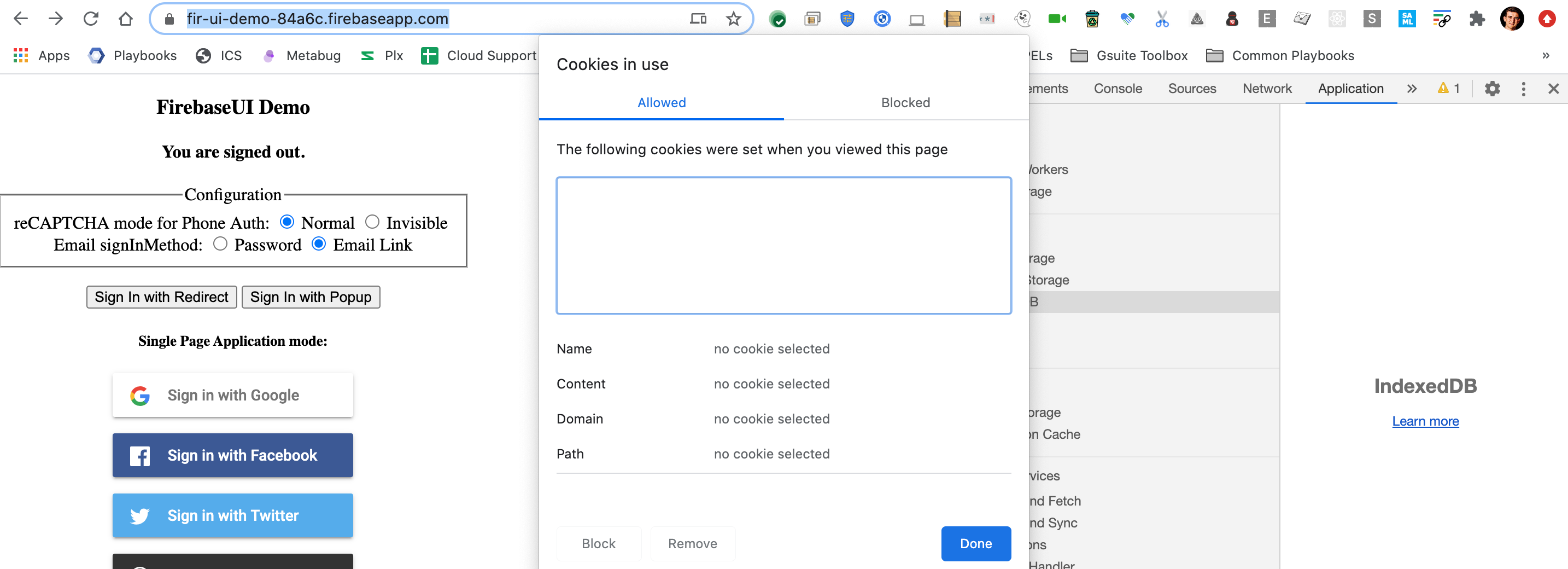The image size is (1568, 569).
Task: Open DevTools settings gear
Action: pos(1492,89)
